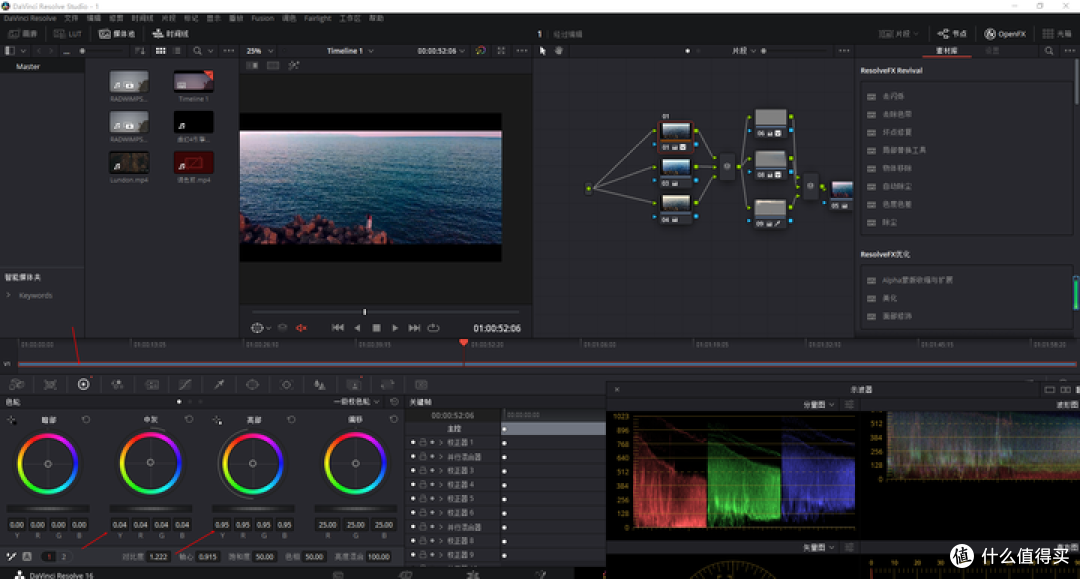
Task: Open the RGB Mixer palette icon
Action: pos(117,385)
